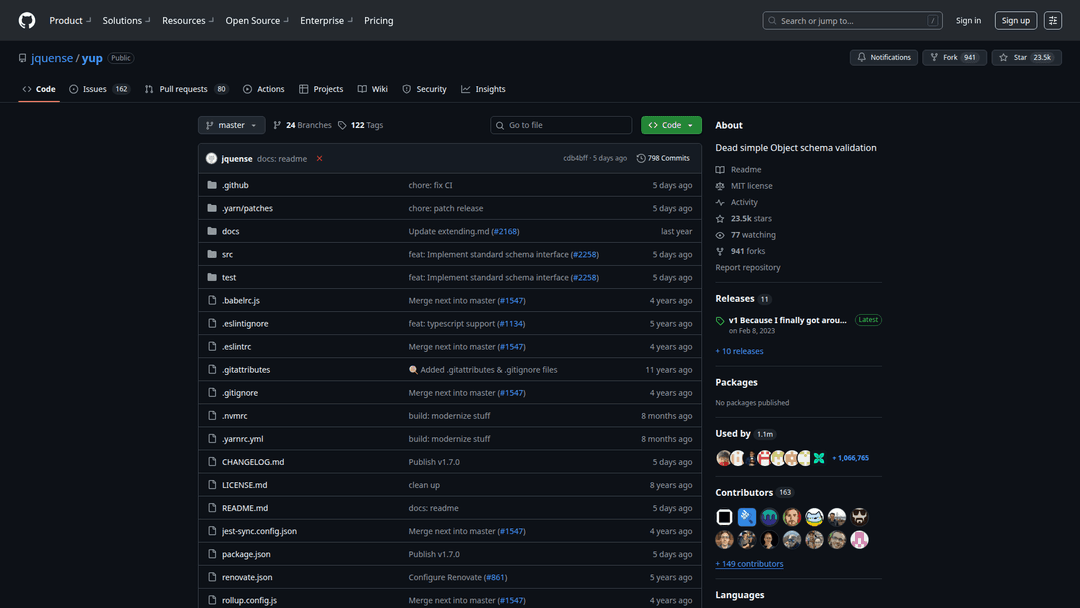
Task: Open the + 10 releases link
Action: pos(739,351)
